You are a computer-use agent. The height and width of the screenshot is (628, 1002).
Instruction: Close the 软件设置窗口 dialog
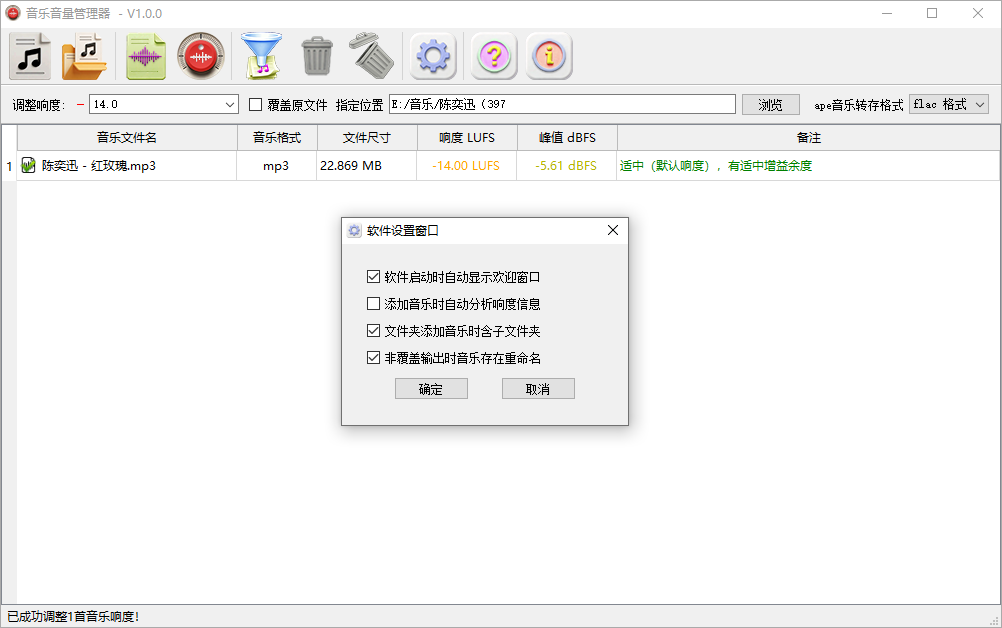[x=613, y=230]
